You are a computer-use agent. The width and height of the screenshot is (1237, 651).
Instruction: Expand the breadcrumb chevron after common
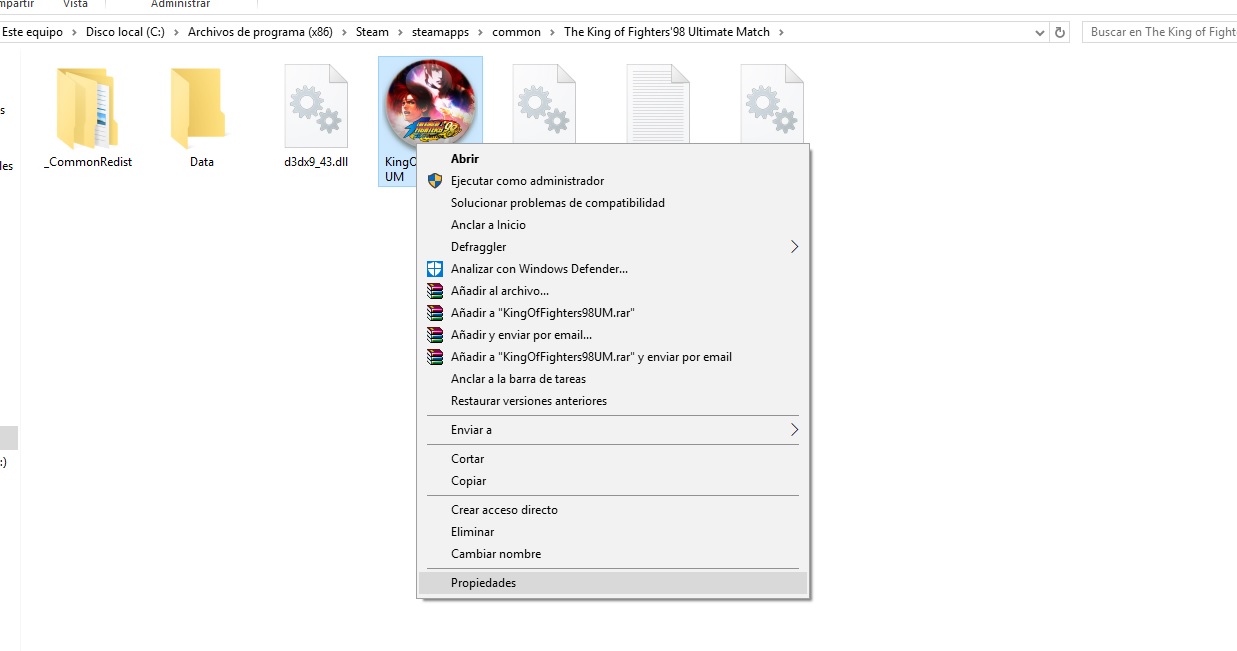[552, 32]
